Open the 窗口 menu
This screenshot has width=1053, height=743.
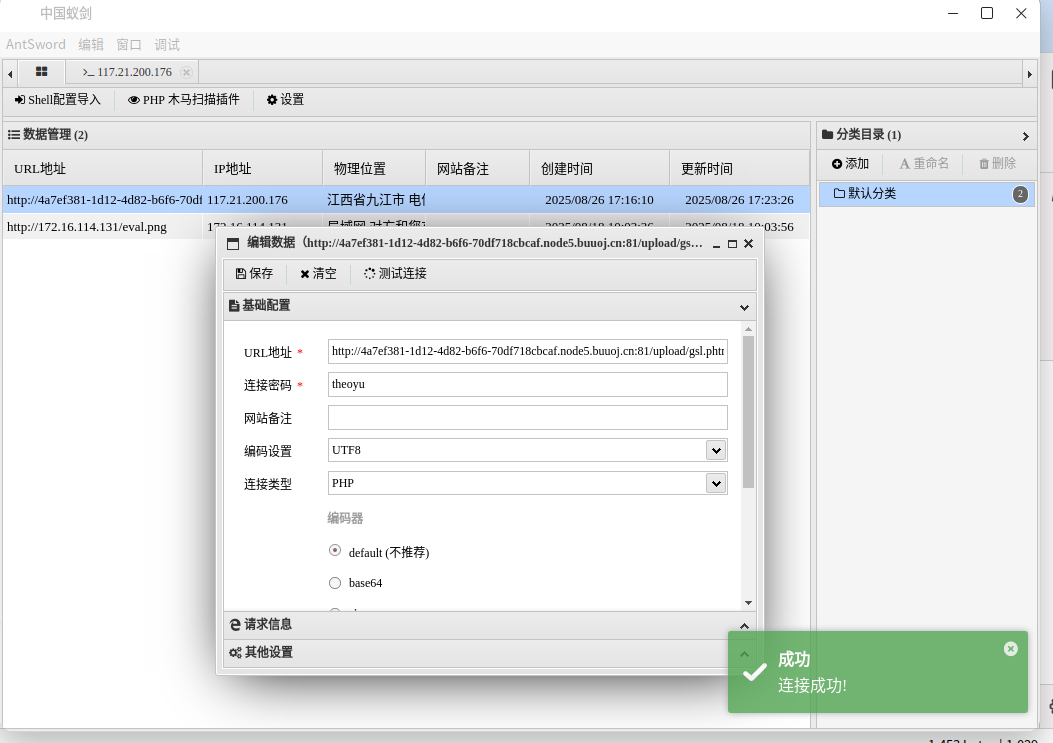point(129,44)
